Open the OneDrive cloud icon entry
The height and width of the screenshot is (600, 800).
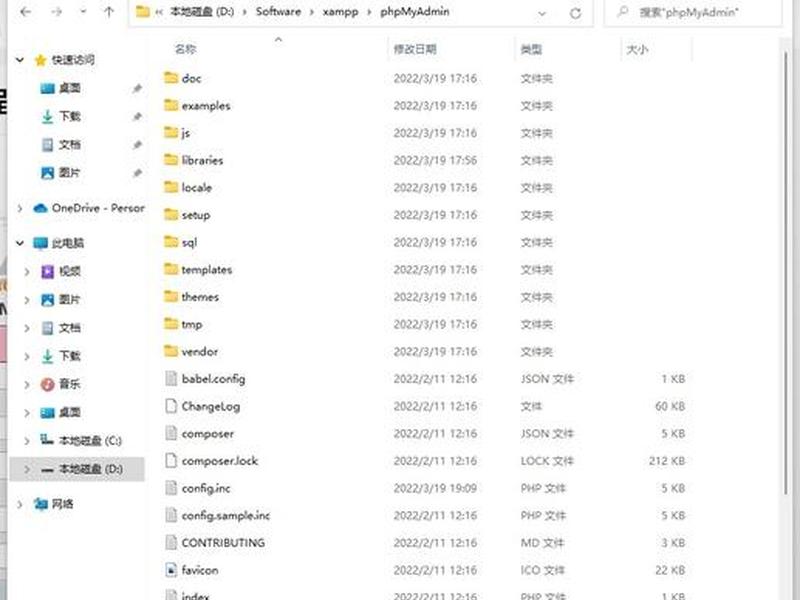click(40, 208)
